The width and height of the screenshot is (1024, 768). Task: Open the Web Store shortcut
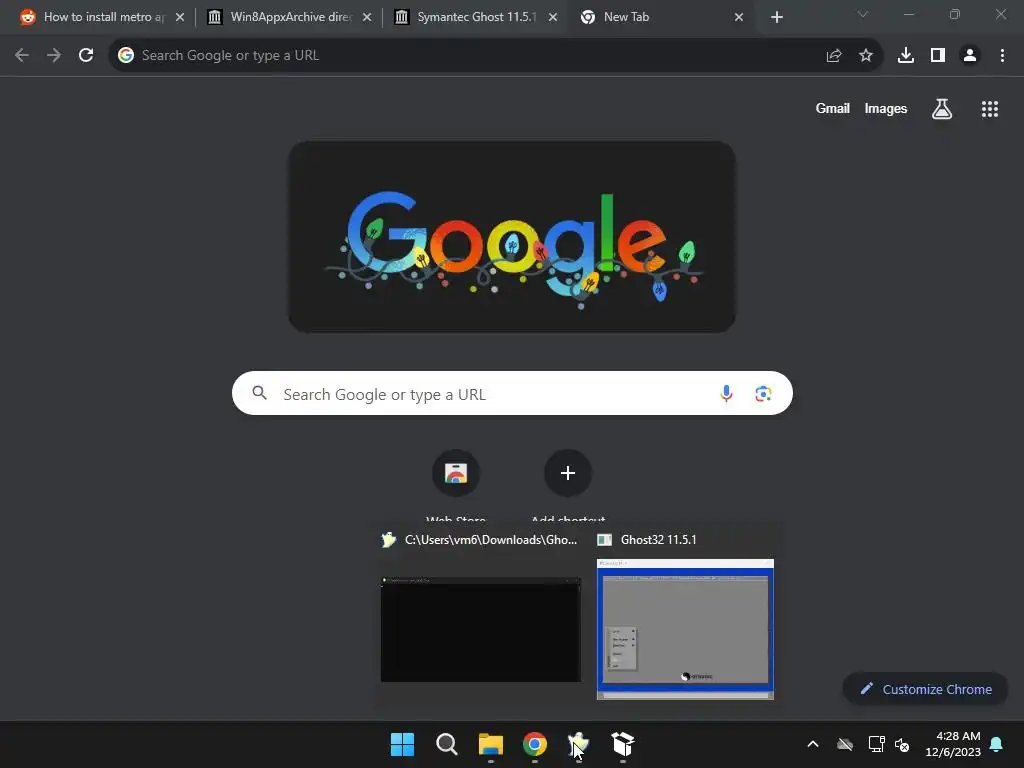(456, 473)
